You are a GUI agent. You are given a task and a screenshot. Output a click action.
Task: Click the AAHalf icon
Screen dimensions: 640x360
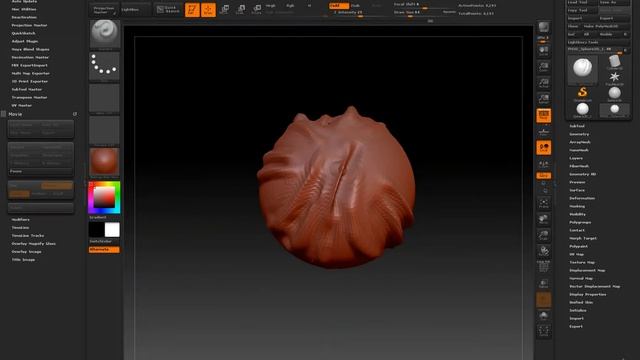(x=543, y=99)
